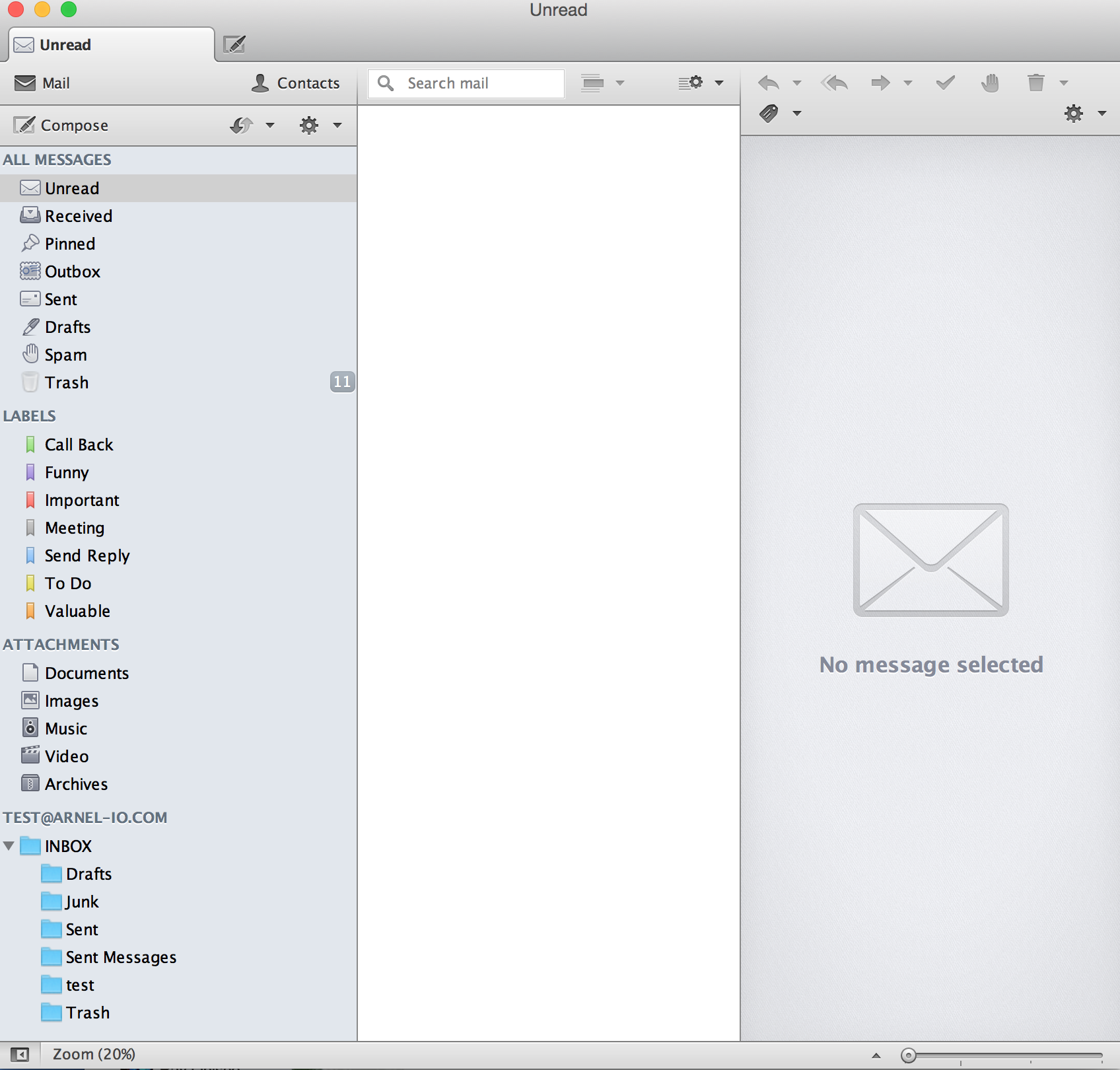Click the sidebar gear settings icon

pyautogui.click(x=309, y=125)
